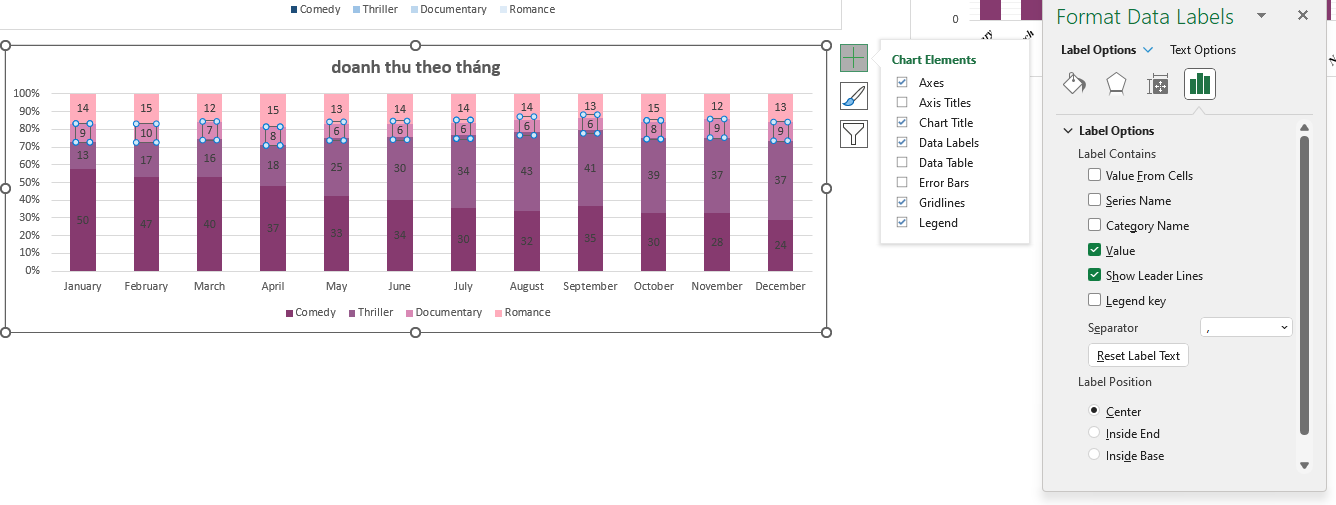
Task: Select the Inside Base label position
Action: (1094, 455)
